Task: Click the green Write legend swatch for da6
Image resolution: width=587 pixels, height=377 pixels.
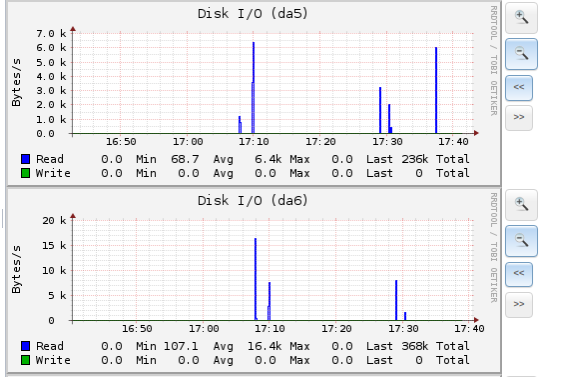Action: (x=25, y=360)
